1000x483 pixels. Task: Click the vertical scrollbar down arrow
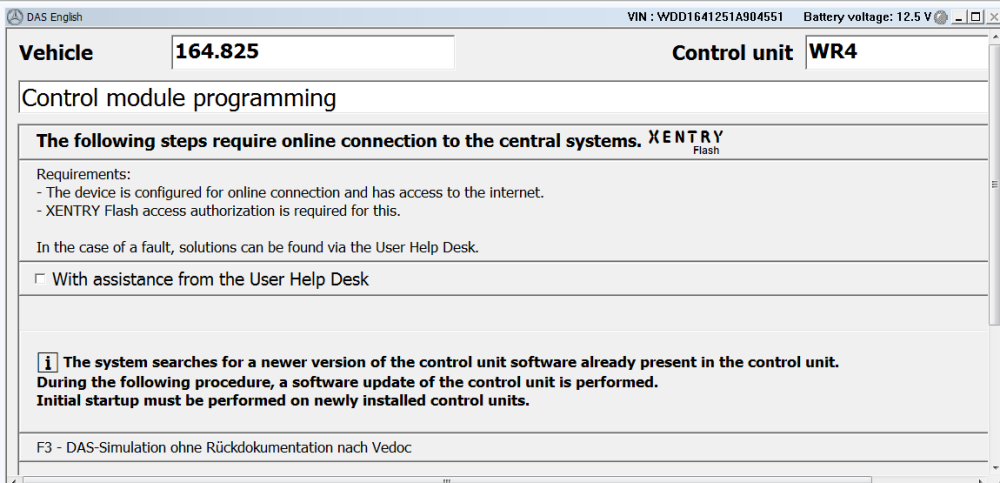(994, 469)
